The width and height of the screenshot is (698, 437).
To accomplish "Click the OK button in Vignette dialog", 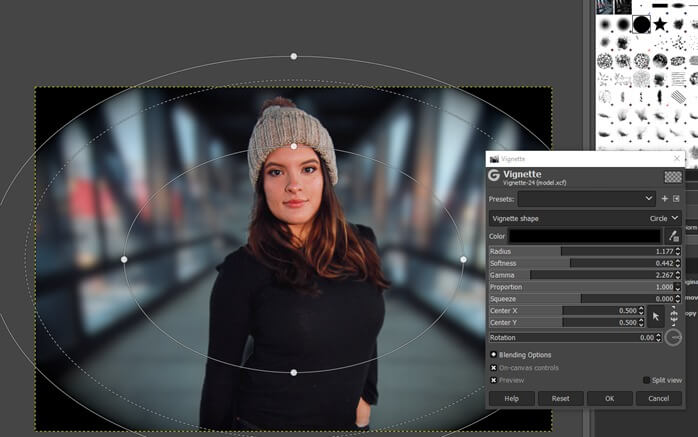I will (609, 398).
